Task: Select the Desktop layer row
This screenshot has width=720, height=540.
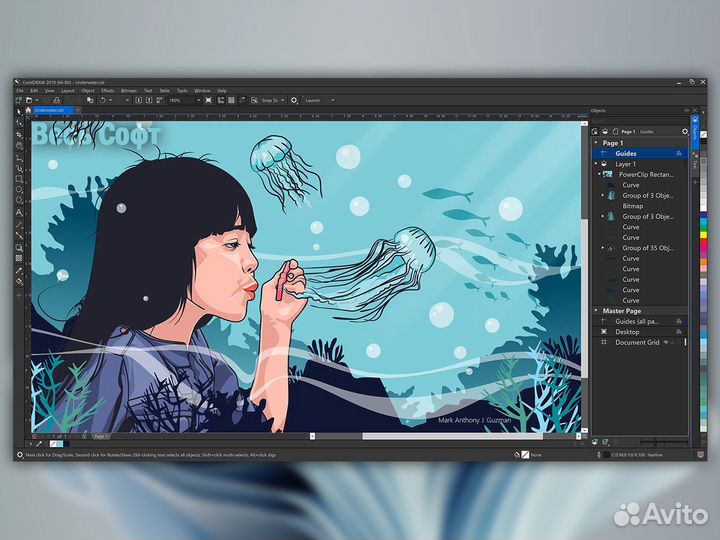Action: pyautogui.click(x=641, y=332)
